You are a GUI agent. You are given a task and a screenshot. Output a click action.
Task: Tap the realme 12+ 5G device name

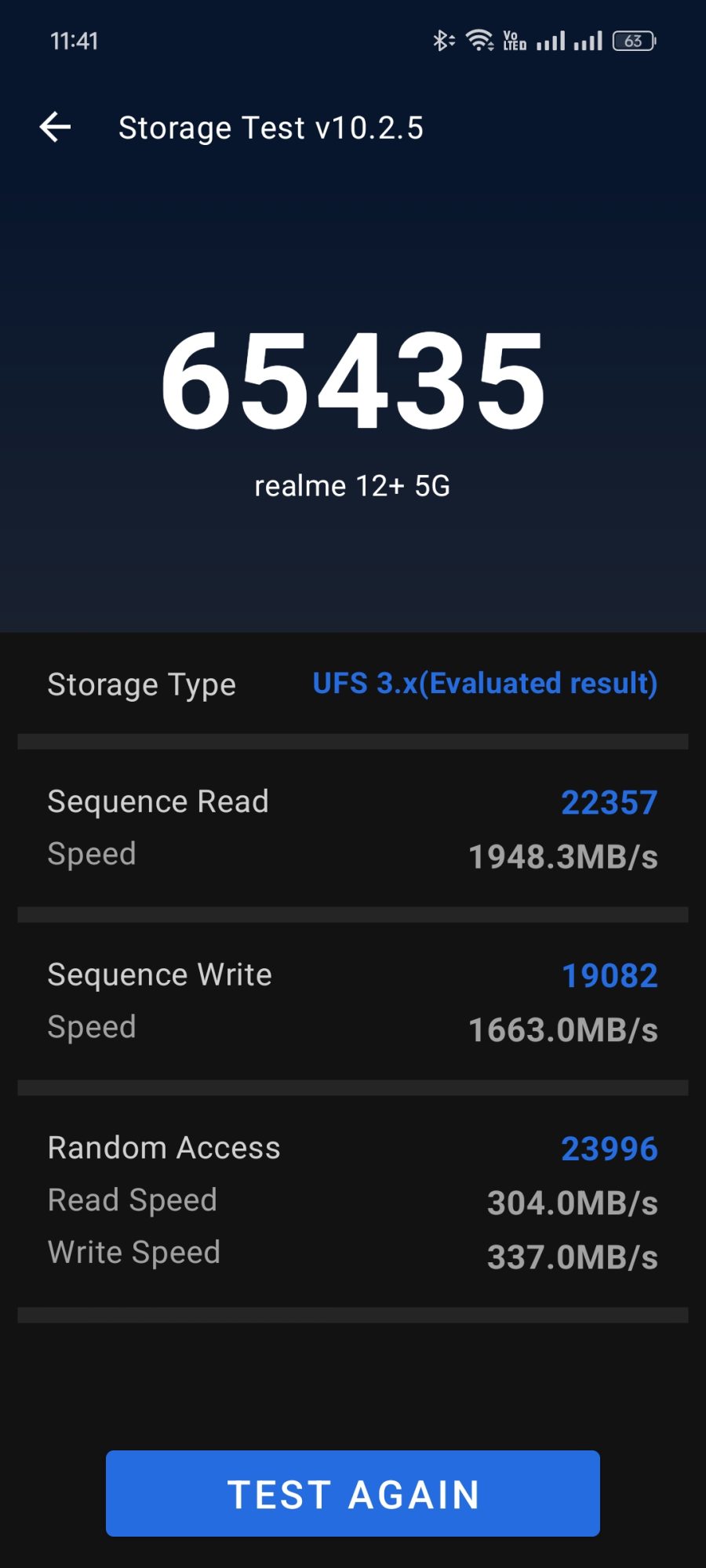click(x=352, y=486)
